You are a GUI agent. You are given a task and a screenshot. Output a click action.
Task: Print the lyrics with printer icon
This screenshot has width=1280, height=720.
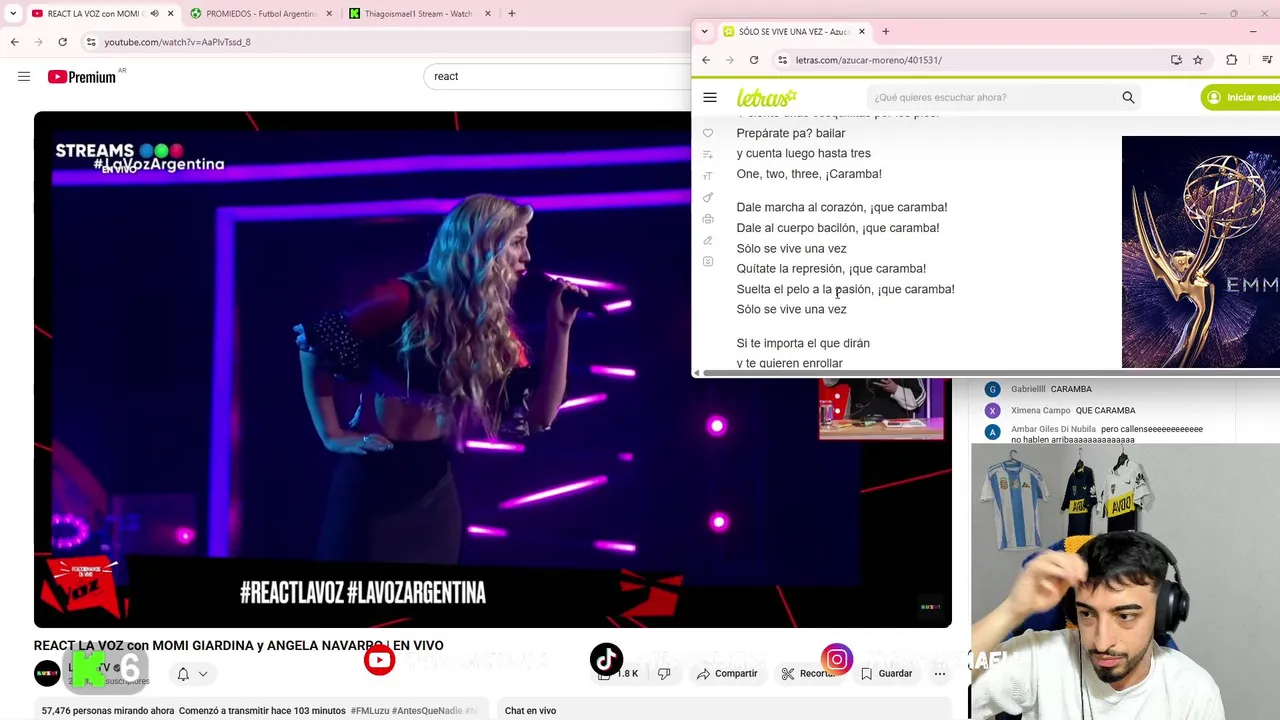[x=708, y=219]
